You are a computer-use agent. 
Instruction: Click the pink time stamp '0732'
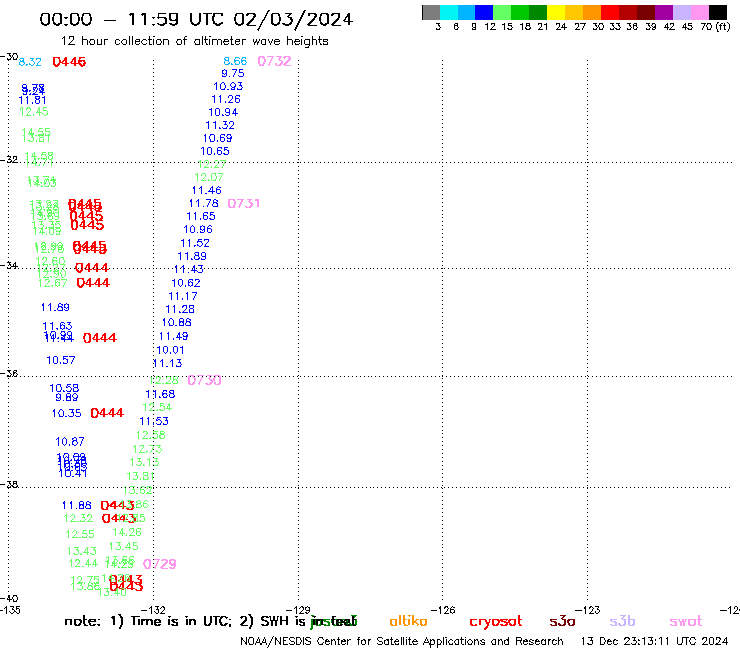pos(274,61)
